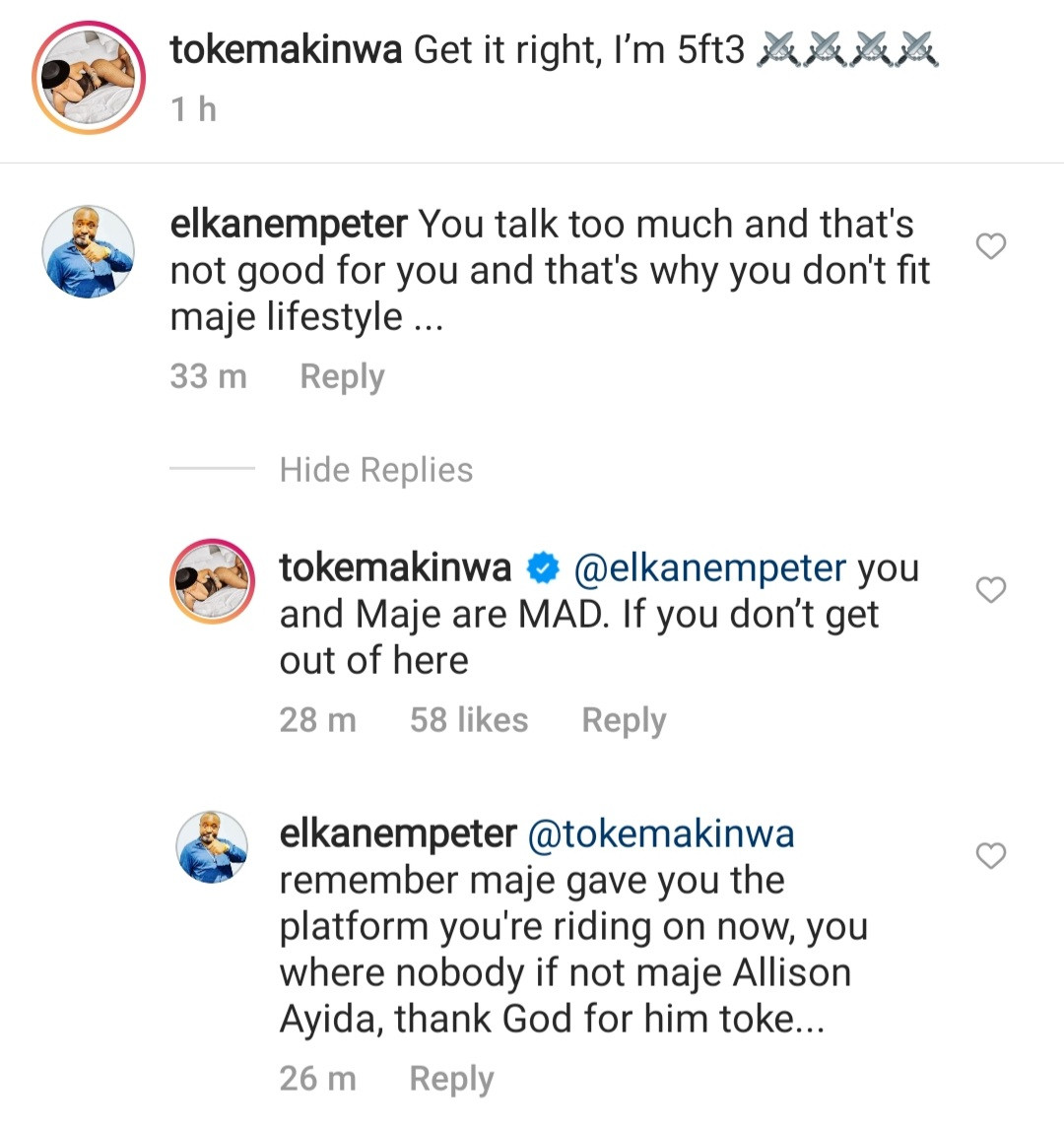This screenshot has width=1064, height=1130.
Task: Open tokemakinwa's profile picture beside the caption
Action: tap(89, 78)
